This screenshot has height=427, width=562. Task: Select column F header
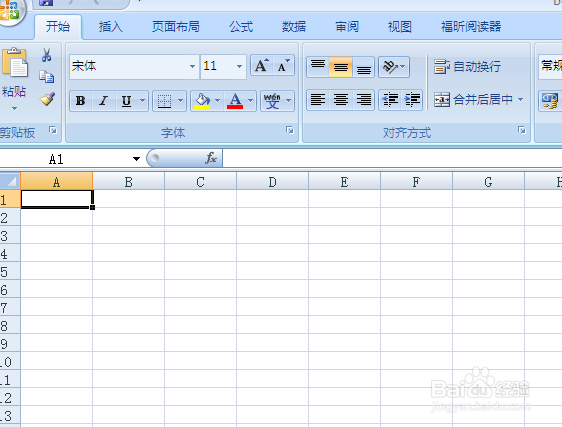(416, 182)
